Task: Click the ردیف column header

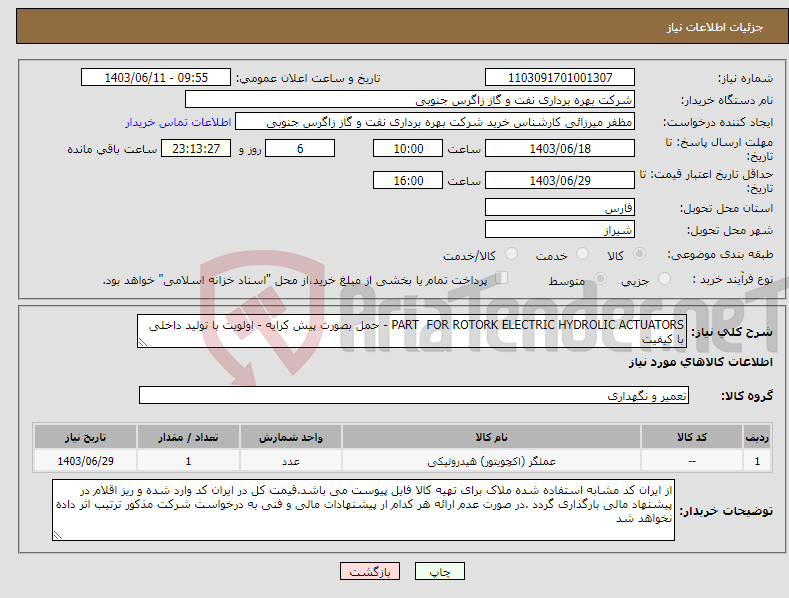Action: (x=757, y=437)
